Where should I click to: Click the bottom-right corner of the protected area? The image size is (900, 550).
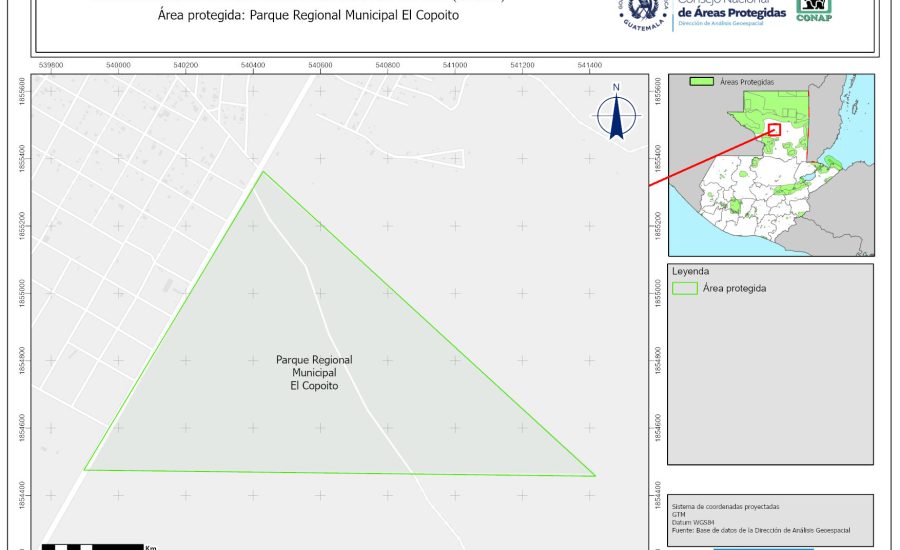595,476
